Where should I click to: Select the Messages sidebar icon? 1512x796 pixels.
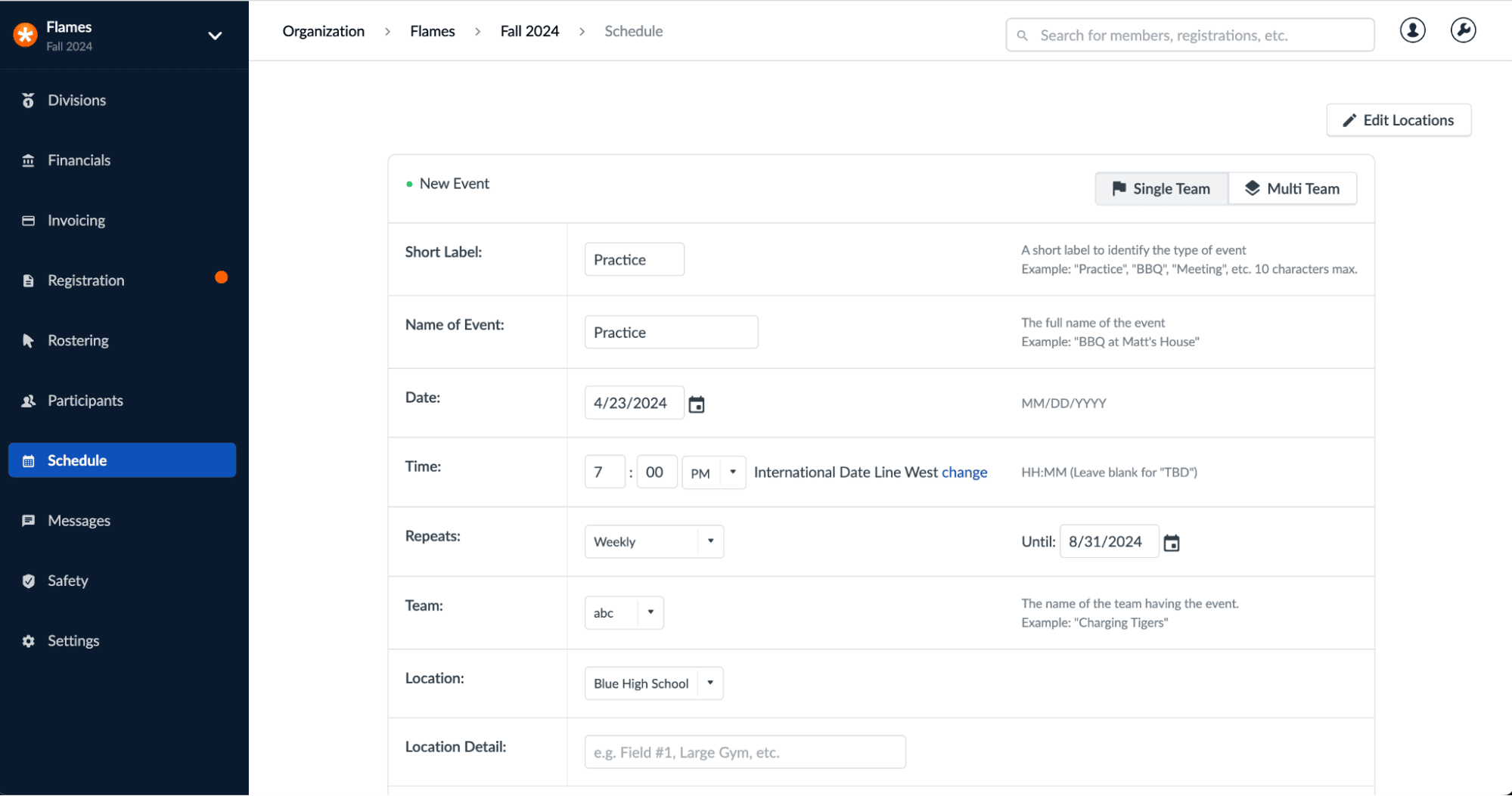(29, 520)
